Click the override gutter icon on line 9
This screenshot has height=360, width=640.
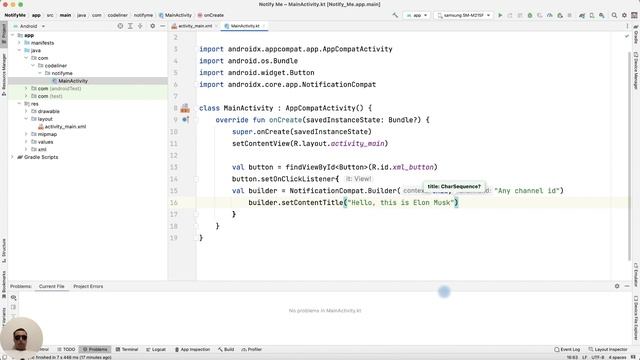[x=185, y=120]
